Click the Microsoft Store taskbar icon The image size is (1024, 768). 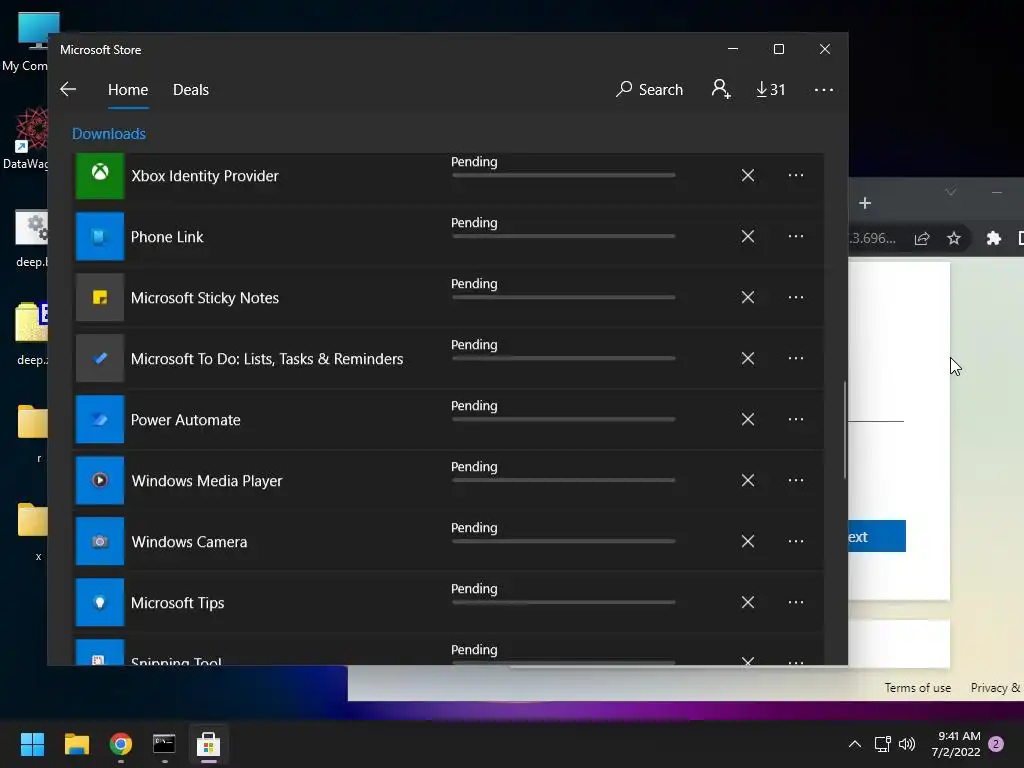click(x=208, y=744)
